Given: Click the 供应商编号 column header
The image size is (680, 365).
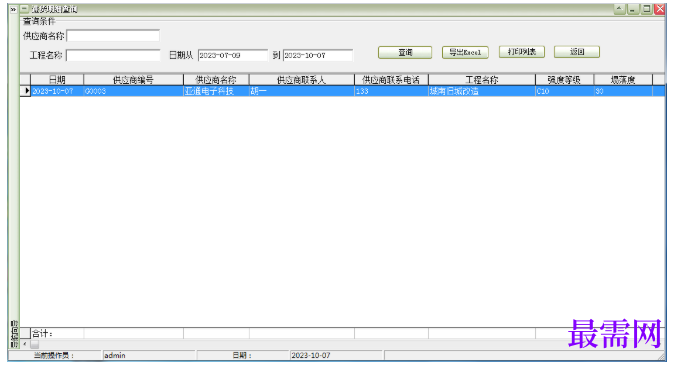Looking at the screenshot, I should pyautogui.click(x=134, y=80).
